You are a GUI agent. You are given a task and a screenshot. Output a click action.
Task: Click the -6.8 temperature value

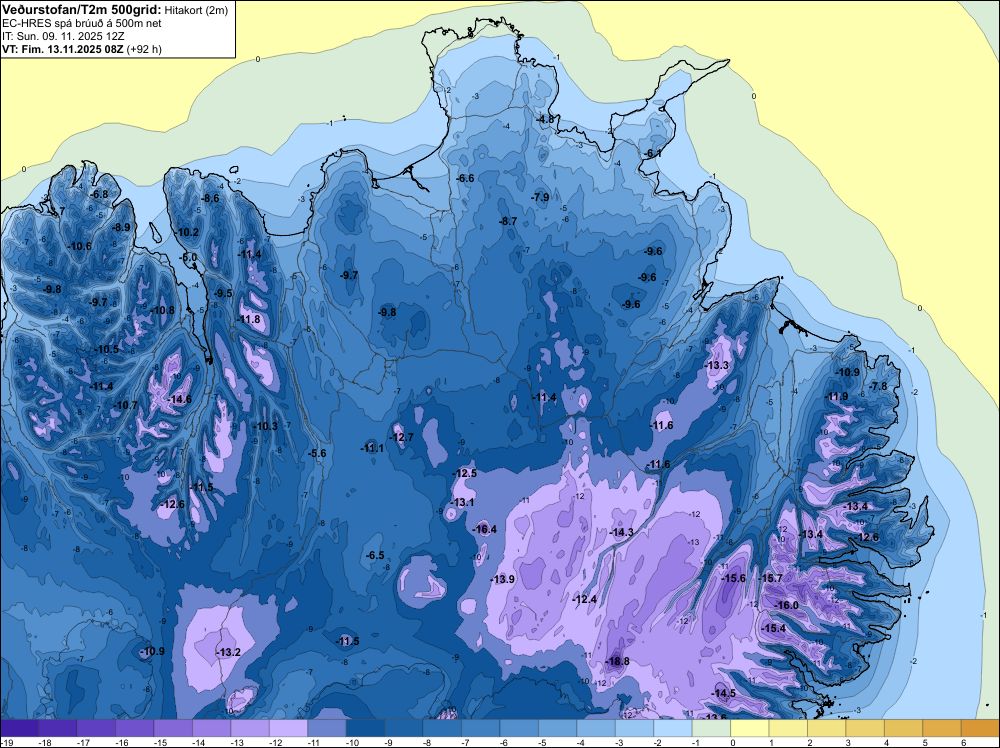point(99,194)
